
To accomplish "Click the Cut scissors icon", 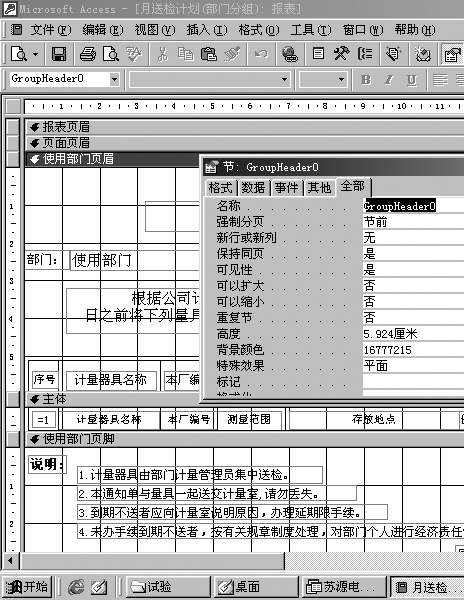I will point(163,54).
